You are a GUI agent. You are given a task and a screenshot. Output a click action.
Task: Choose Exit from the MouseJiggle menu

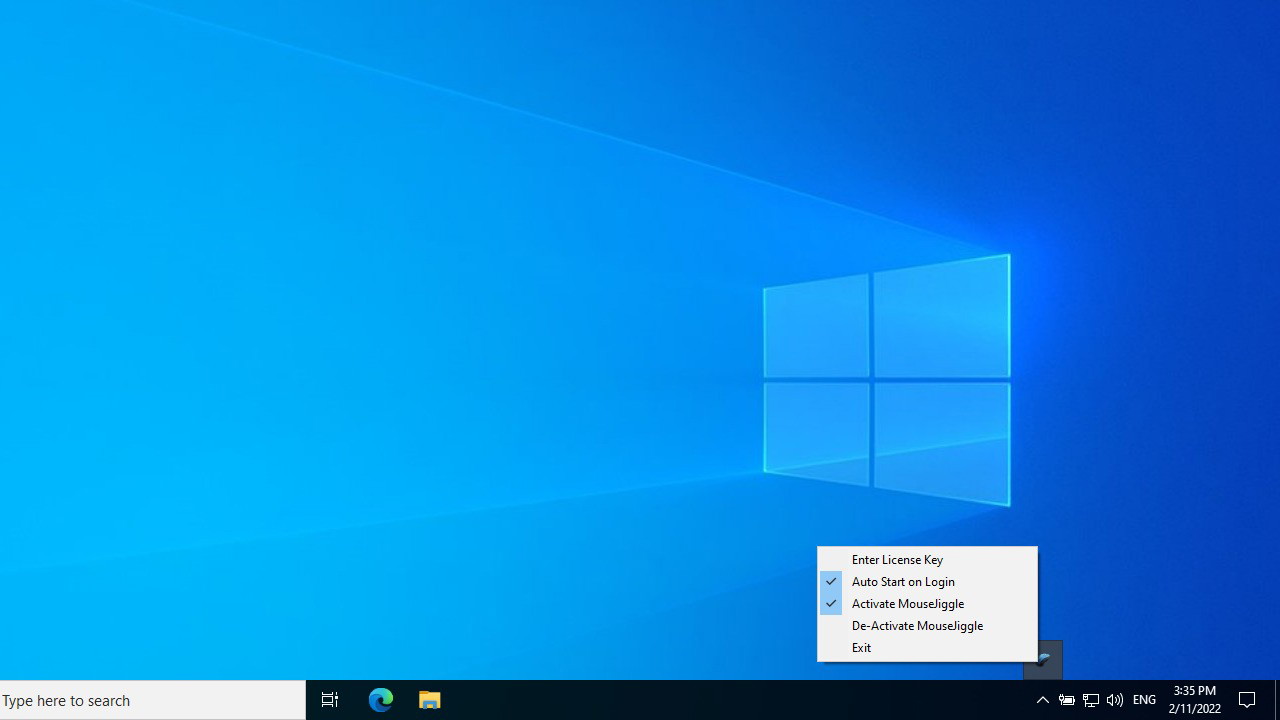click(x=861, y=648)
